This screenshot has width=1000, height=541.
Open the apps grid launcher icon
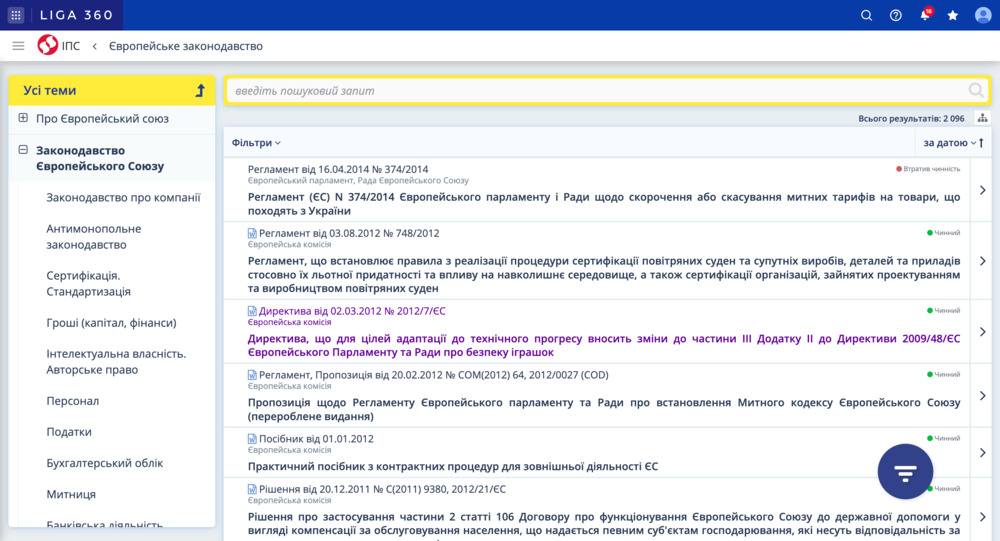click(16, 15)
